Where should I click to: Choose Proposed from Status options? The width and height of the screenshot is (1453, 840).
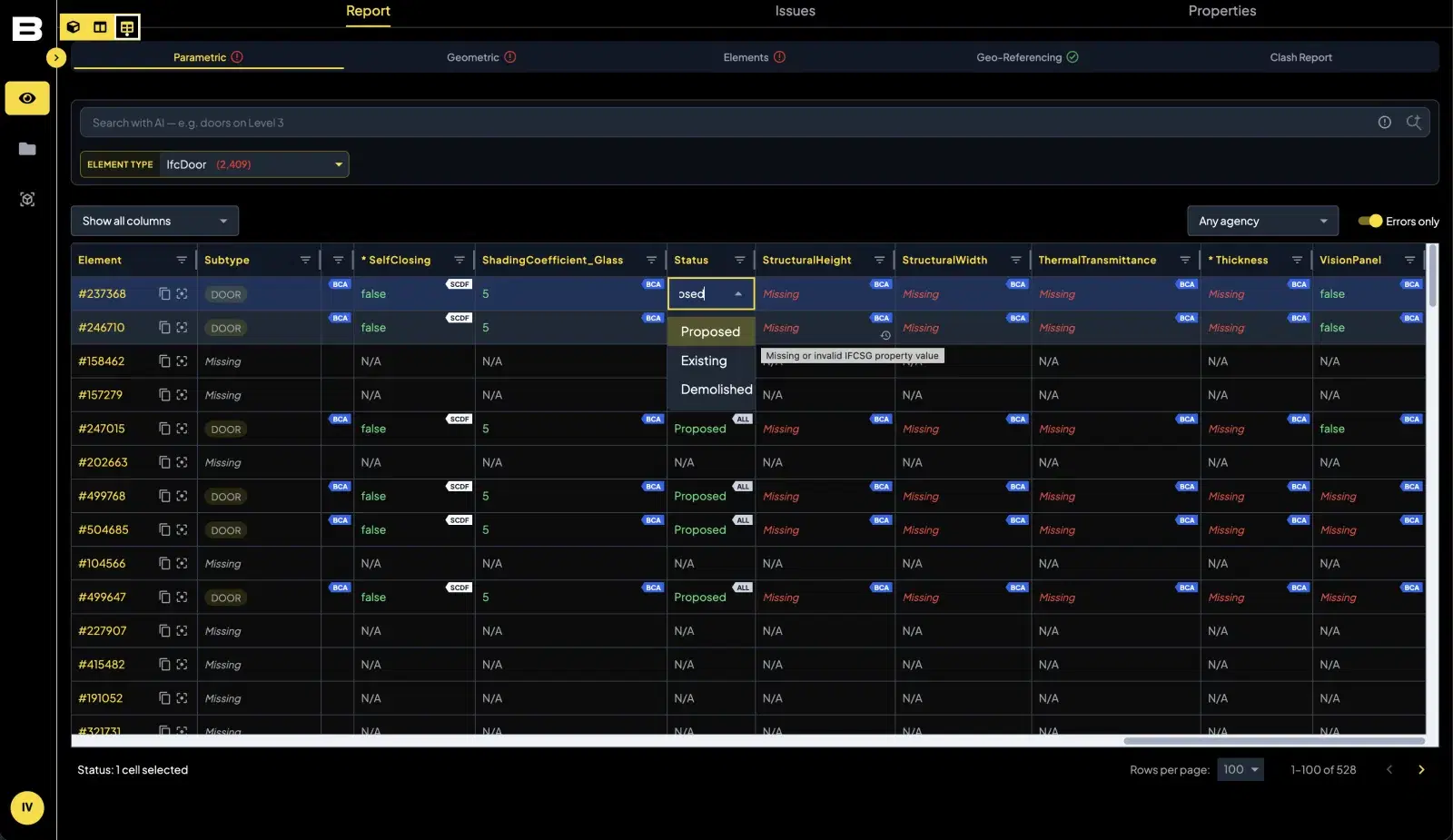tap(711, 331)
